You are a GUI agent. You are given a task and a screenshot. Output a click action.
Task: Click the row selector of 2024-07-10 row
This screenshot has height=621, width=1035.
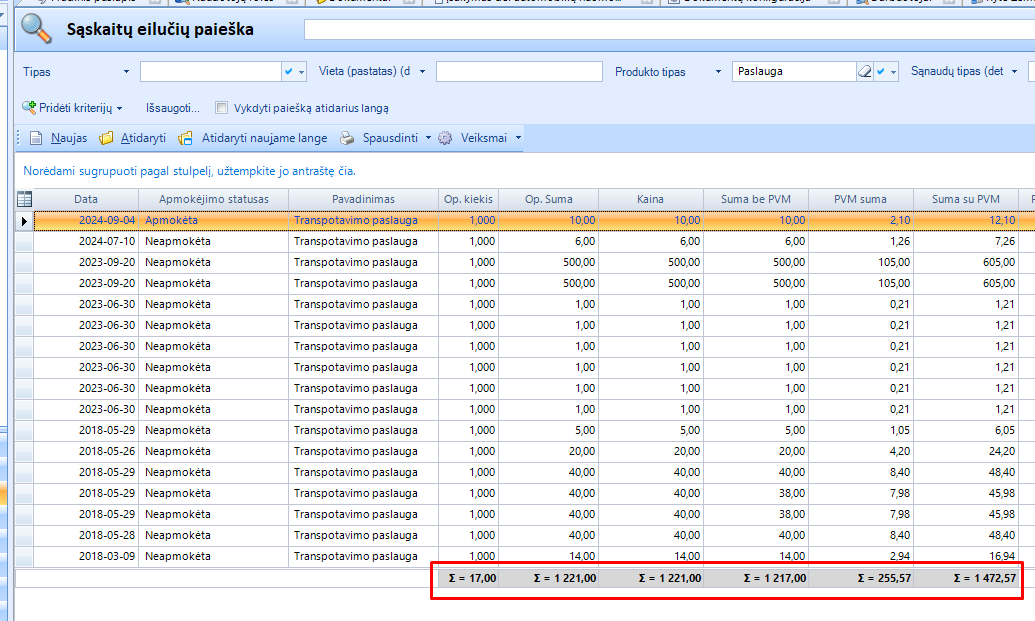click(24, 242)
